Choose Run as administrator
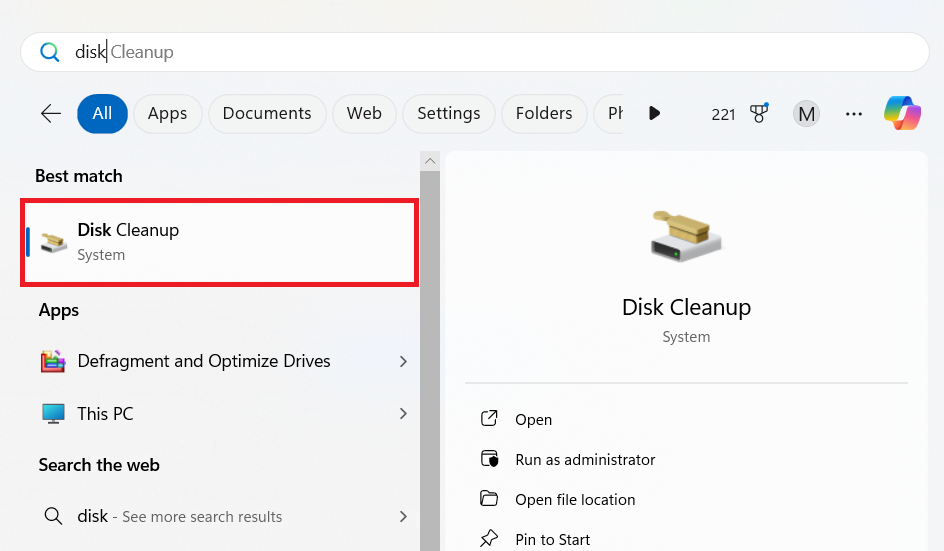The height and width of the screenshot is (551, 944). point(585,459)
